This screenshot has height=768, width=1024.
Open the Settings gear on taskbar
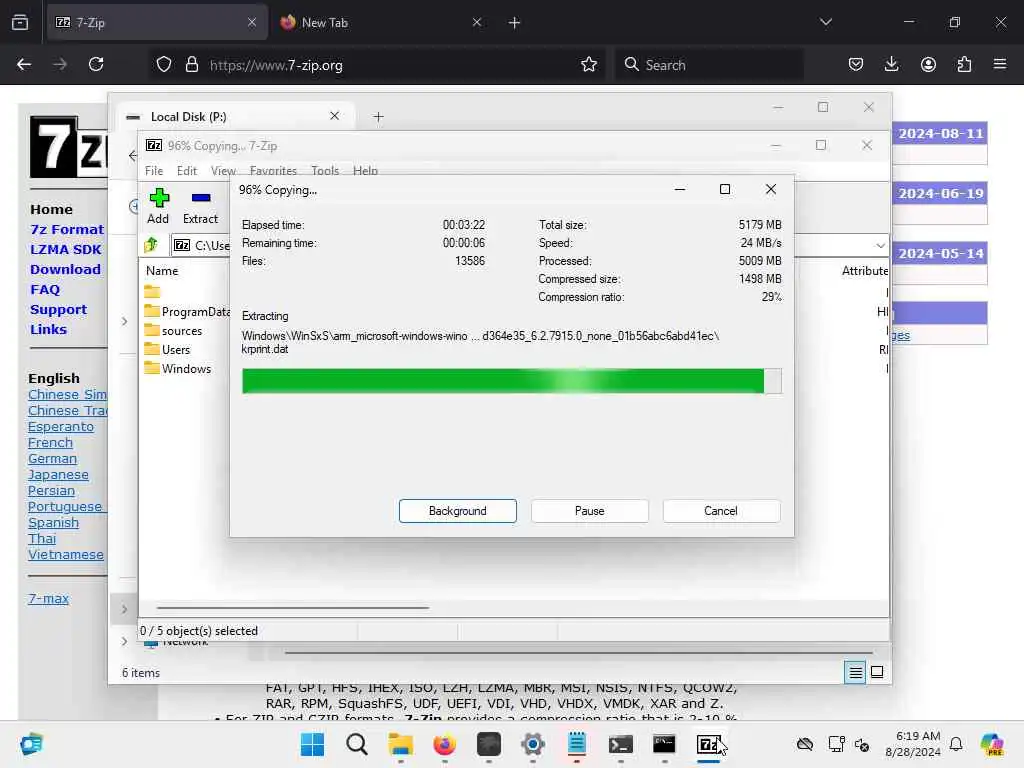pos(532,744)
